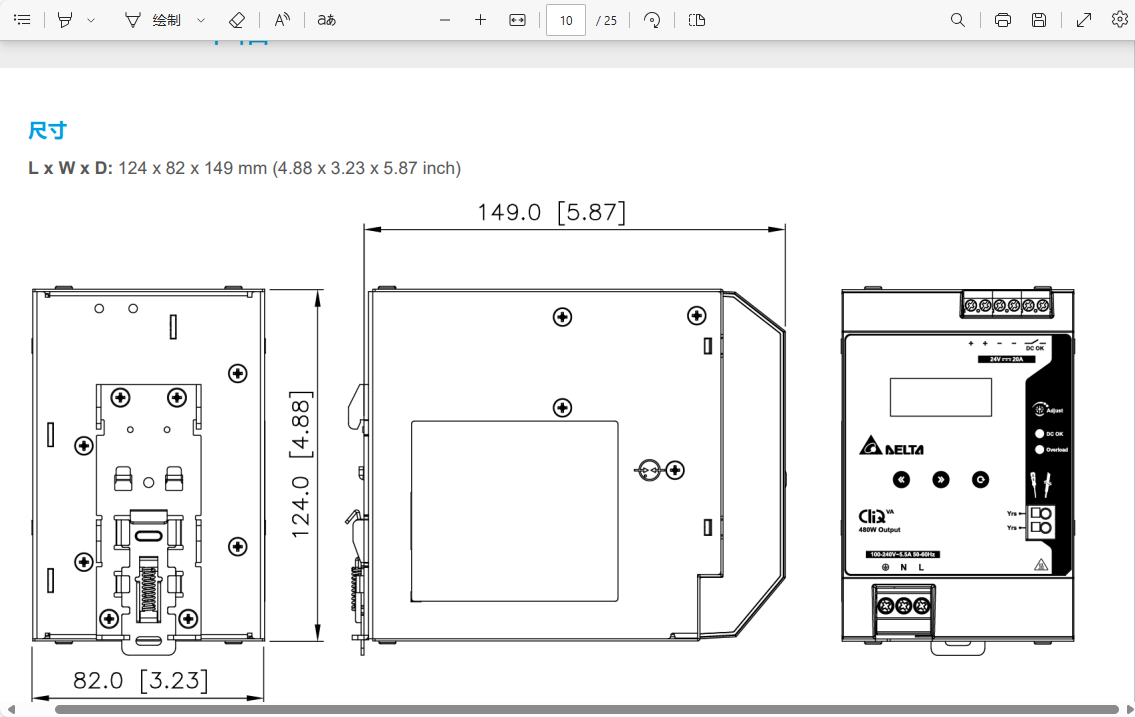Viewport: 1135px width, 717px height.
Task: Toggle the page view layout
Action: click(x=697, y=20)
